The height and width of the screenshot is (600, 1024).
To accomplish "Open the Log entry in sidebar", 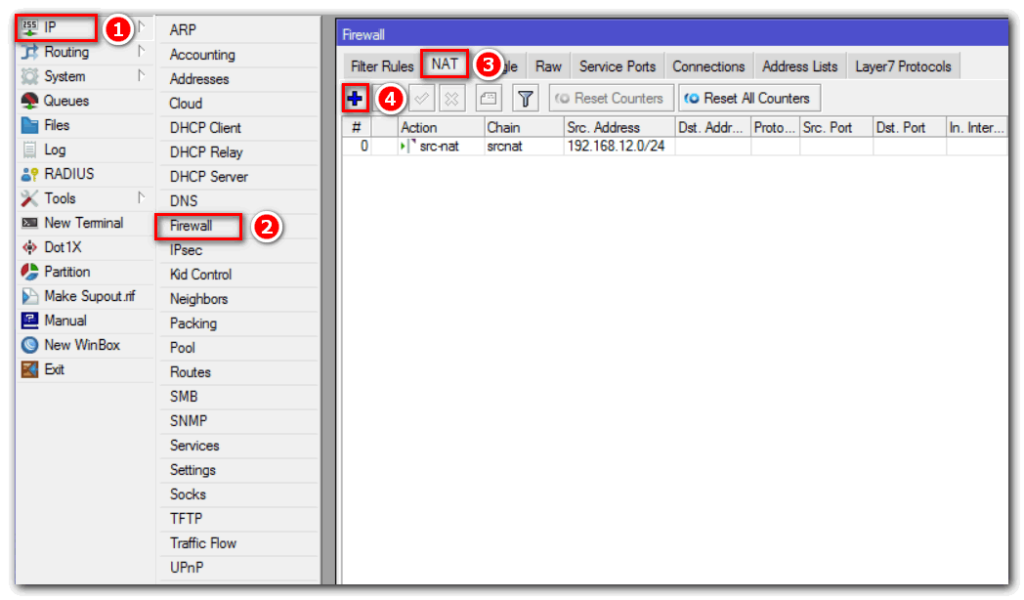I will coord(55,150).
